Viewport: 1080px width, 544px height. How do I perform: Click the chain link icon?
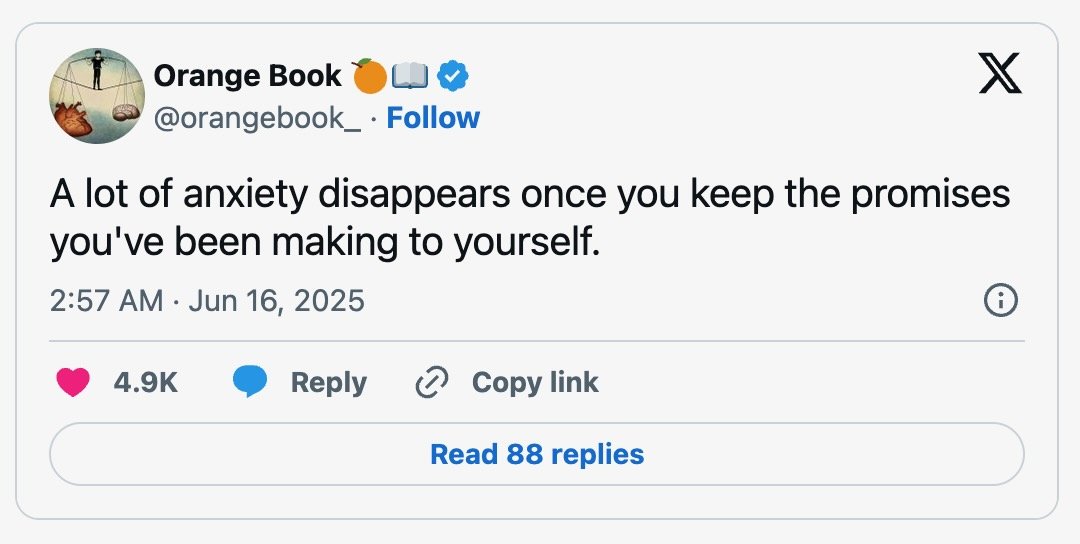click(432, 382)
